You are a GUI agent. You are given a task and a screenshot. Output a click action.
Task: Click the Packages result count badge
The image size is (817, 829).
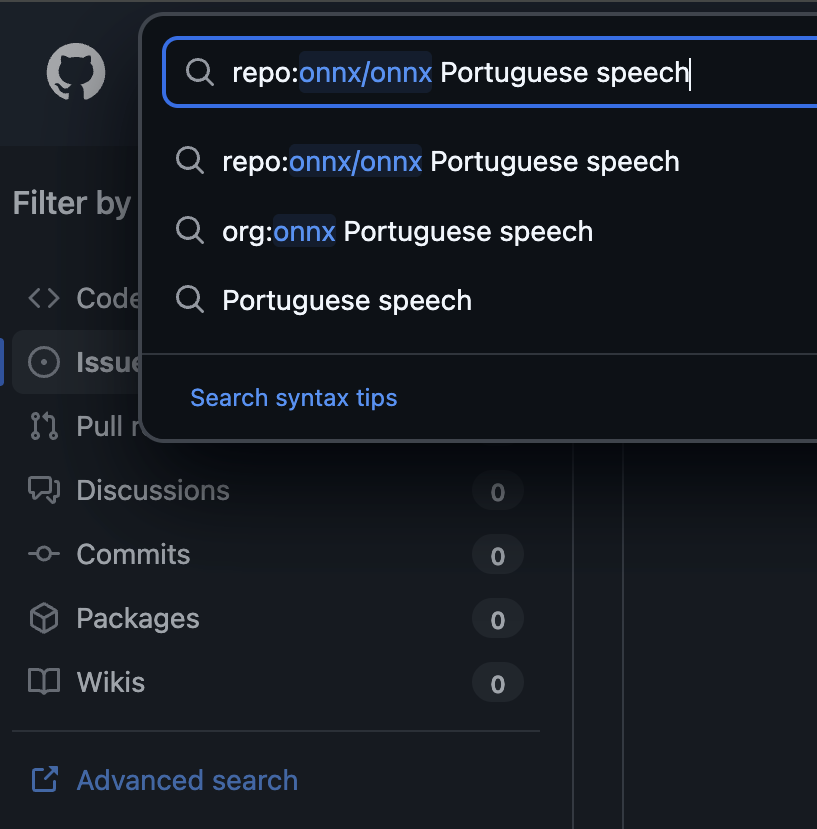click(497, 620)
